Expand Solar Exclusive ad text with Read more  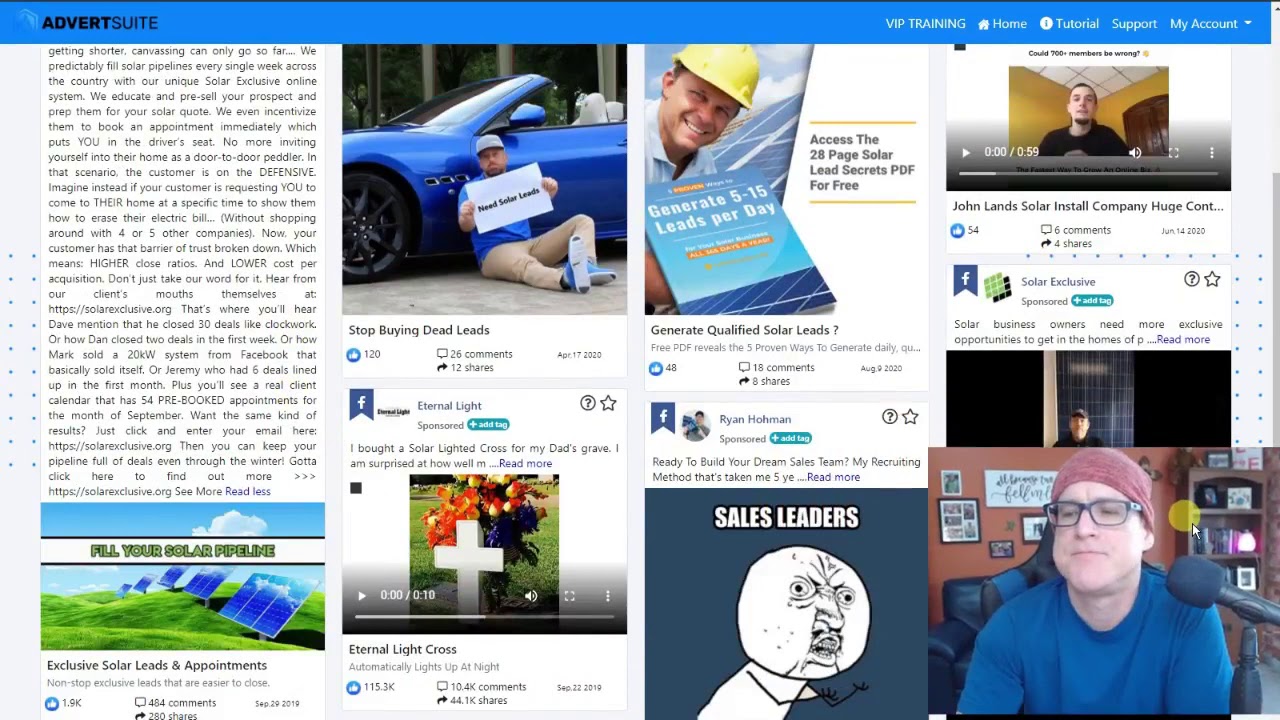pyautogui.click(x=1183, y=340)
